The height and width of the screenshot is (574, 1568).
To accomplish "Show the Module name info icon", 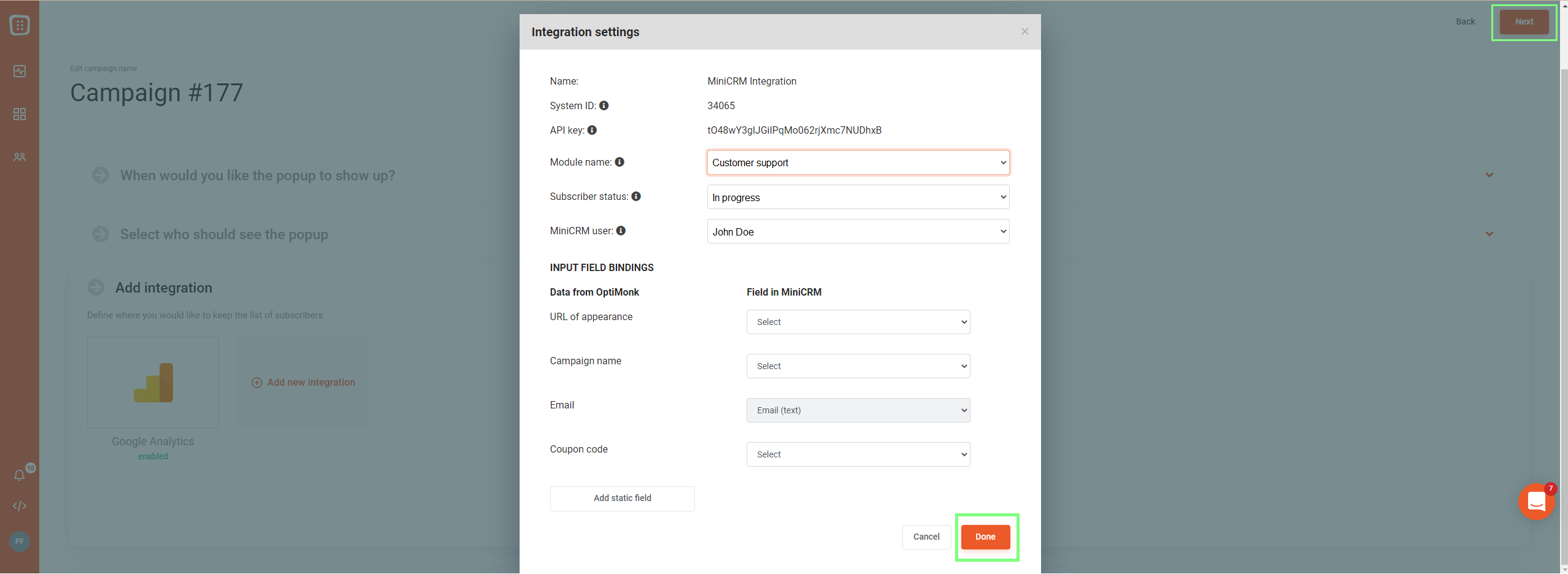I will 620,162.
